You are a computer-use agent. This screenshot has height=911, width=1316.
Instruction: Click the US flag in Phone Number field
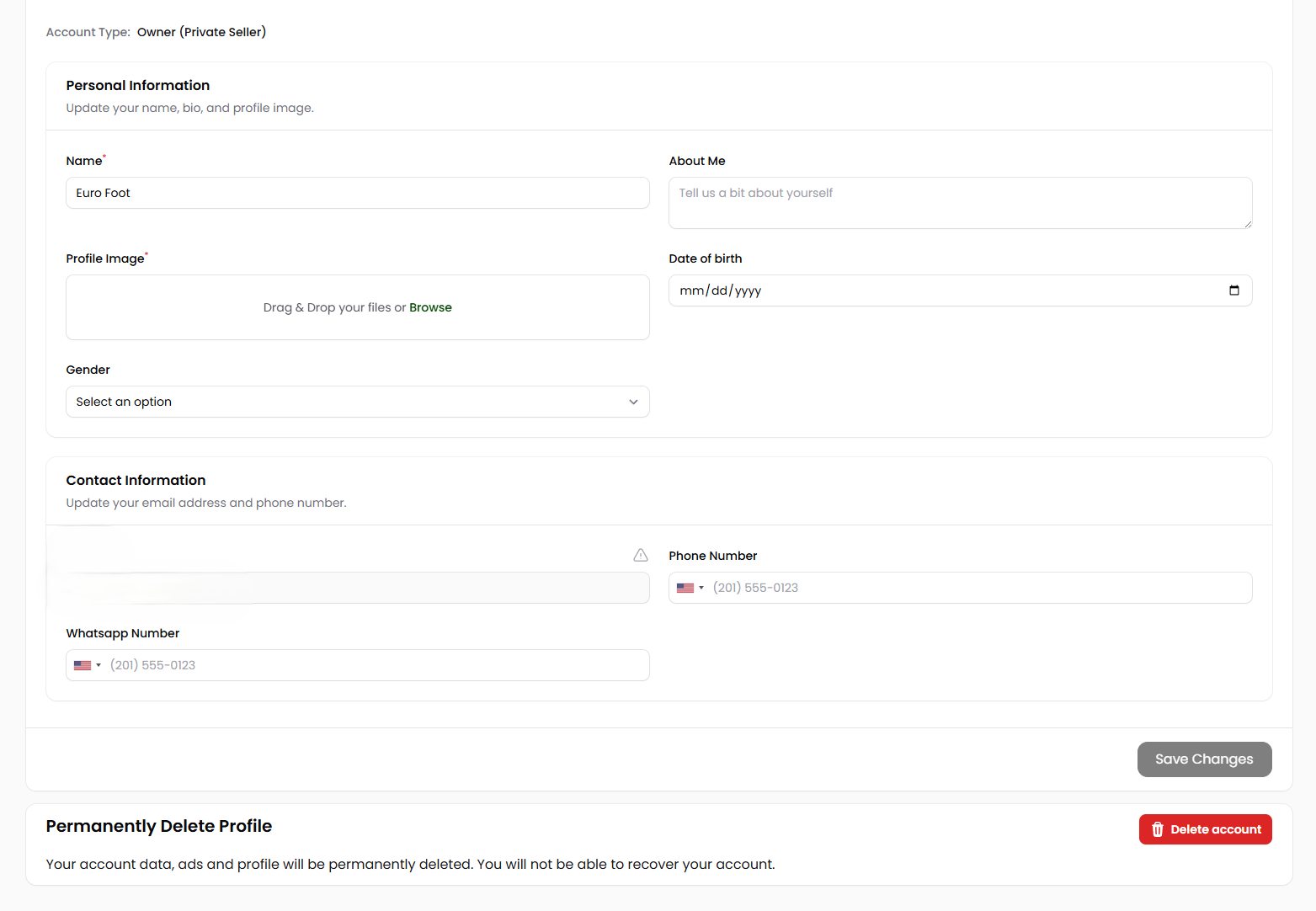pyautogui.click(x=685, y=588)
